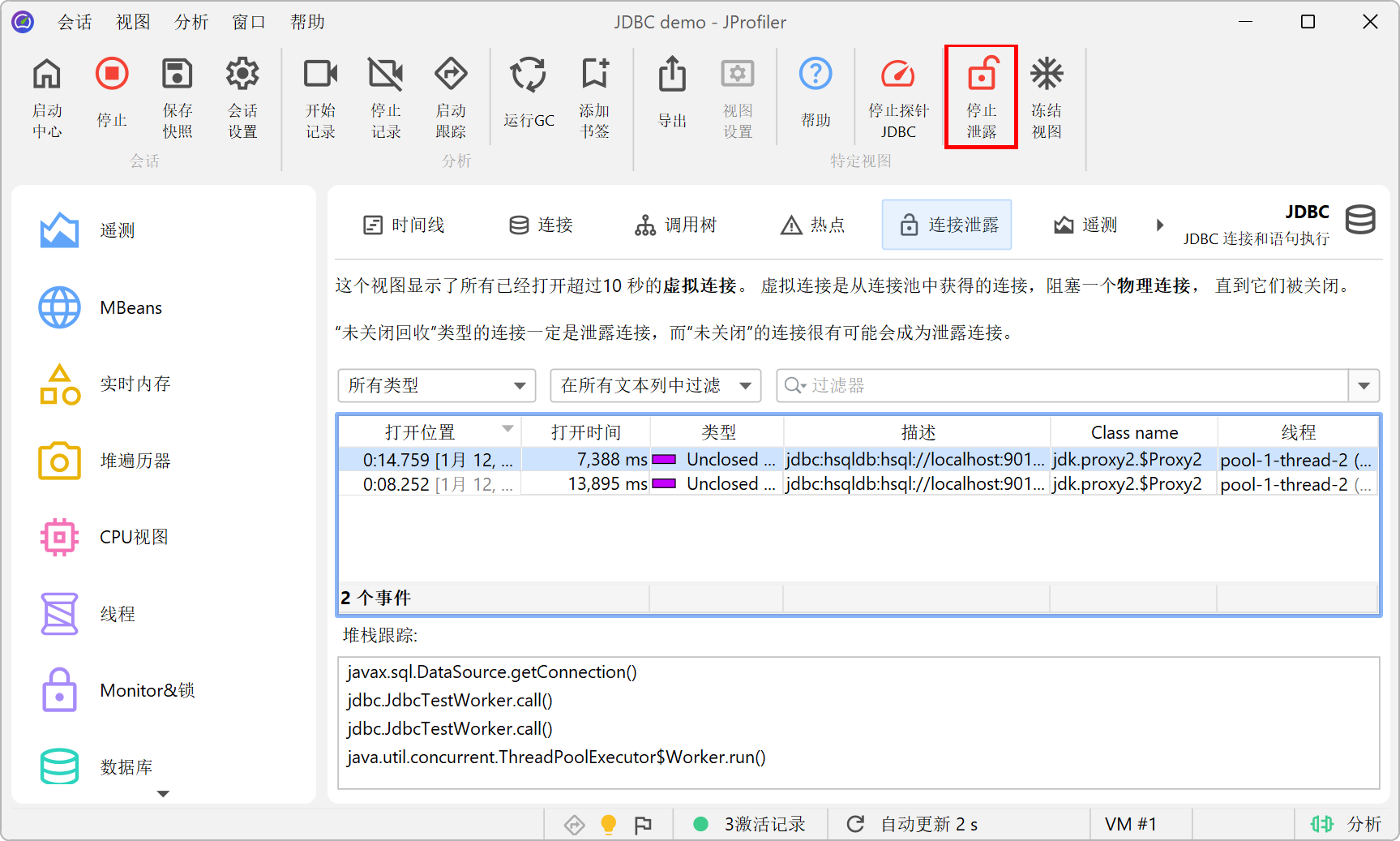The width and height of the screenshot is (1400, 841).
Task: Sort by Class name column header
Action: [x=1134, y=431]
